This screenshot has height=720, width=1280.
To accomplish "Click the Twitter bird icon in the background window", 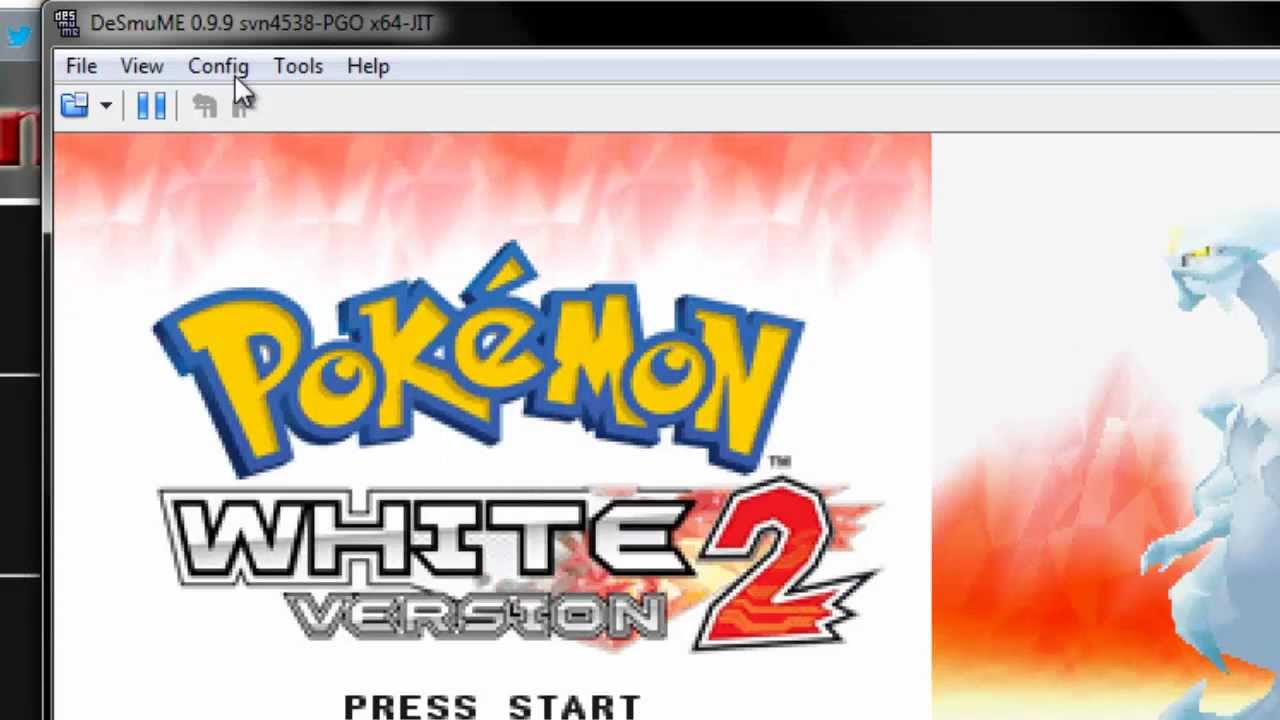I will pos(18,37).
